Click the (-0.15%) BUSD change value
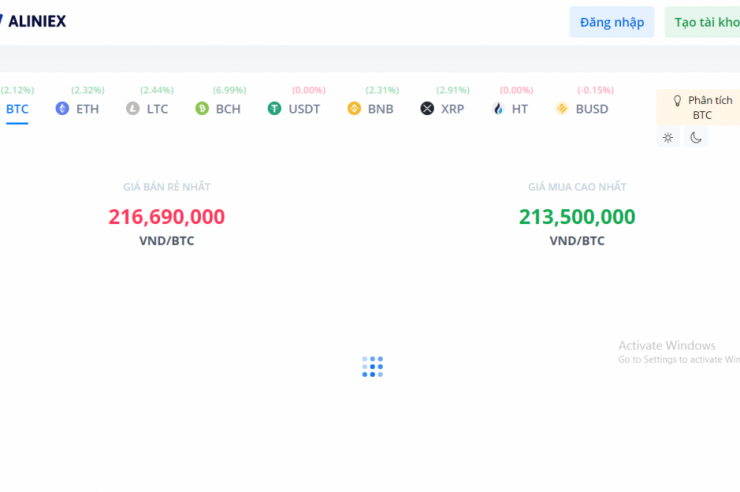This screenshot has height=492, width=740. point(596,90)
